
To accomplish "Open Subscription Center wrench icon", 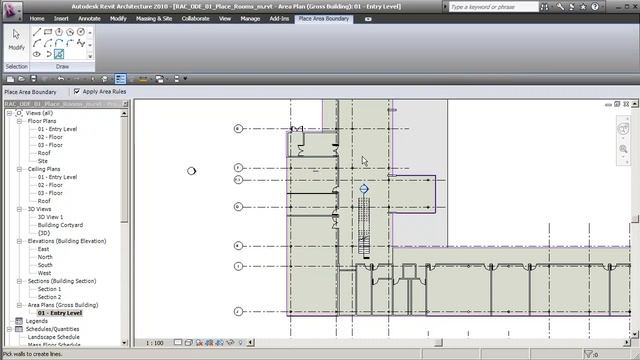I will tap(560, 7).
